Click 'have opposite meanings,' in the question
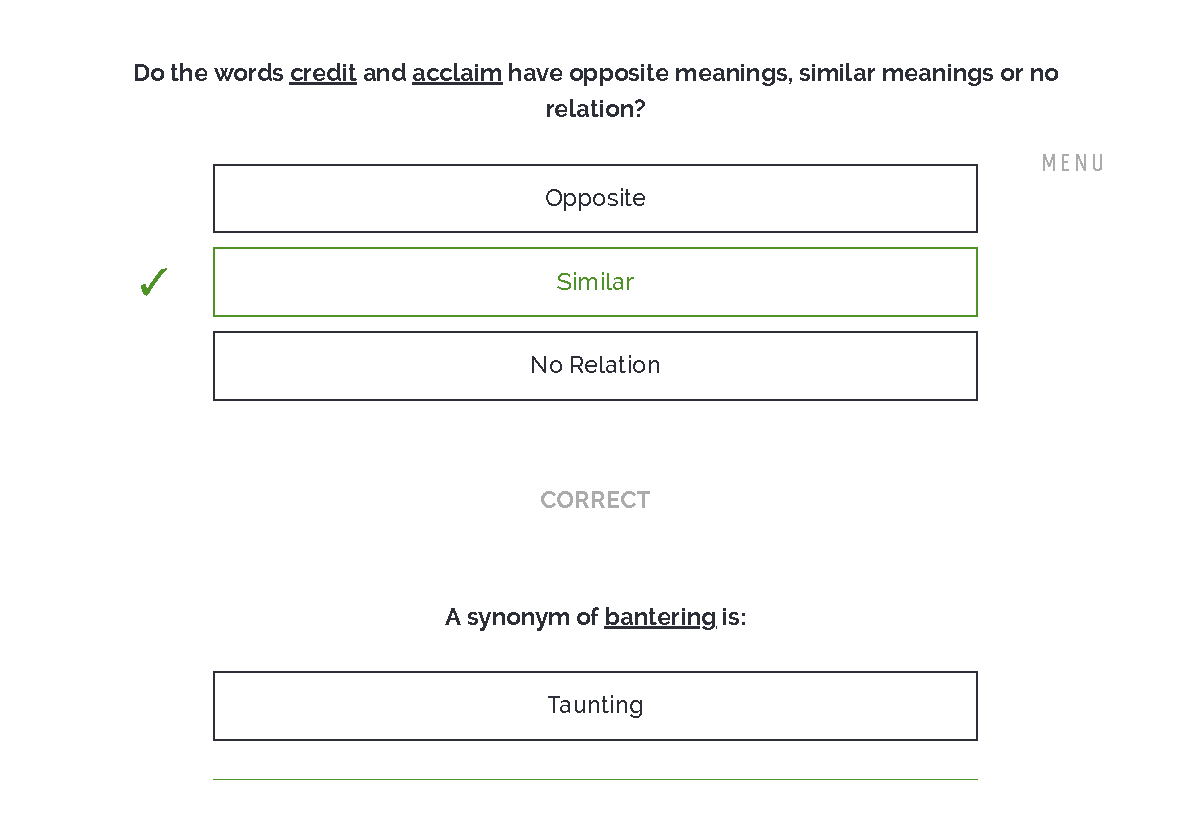Image resolution: width=1190 pixels, height=838 pixels. pyautogui.click(x=650, y=73)
